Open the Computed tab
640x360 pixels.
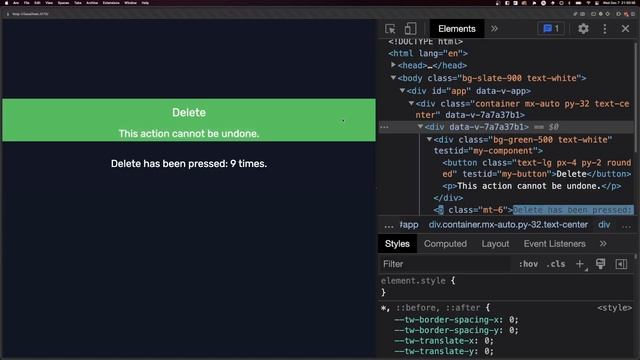(445, 244)
